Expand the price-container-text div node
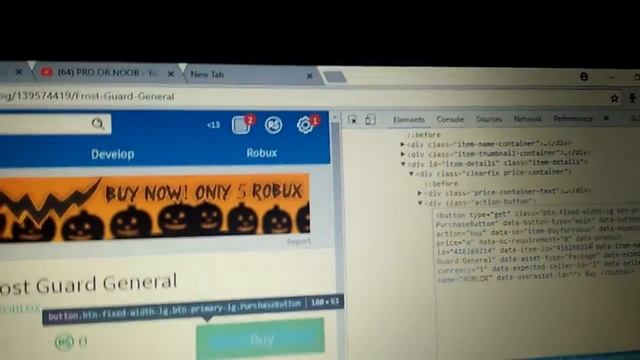Viewport: 640px width, 360px height. (x=420, y=192)
